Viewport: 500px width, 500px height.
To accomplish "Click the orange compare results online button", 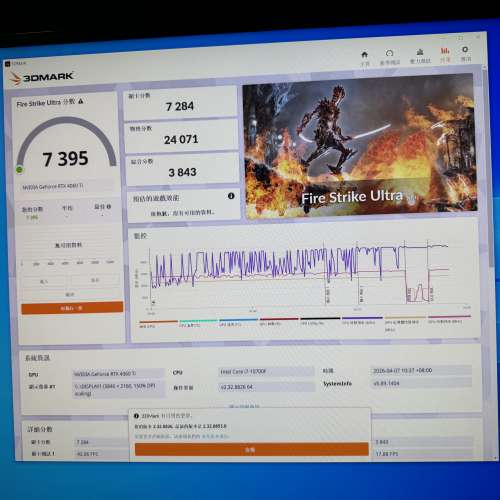I will click(x=72, y=308).
